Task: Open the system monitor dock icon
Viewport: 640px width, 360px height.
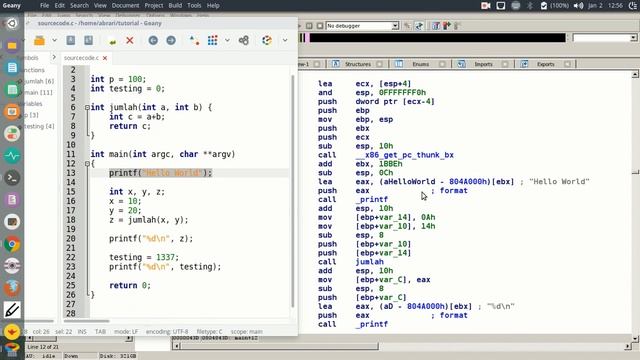Action: point(12,156)
